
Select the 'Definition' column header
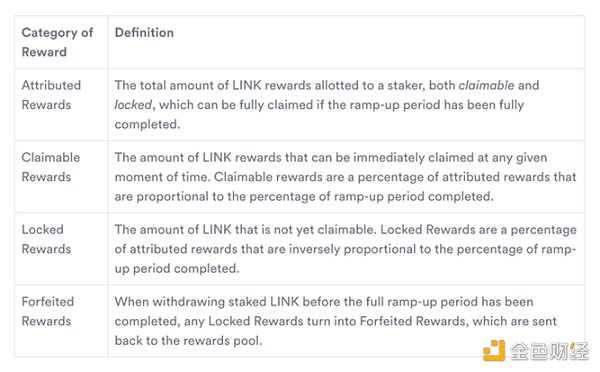(144, 33)
